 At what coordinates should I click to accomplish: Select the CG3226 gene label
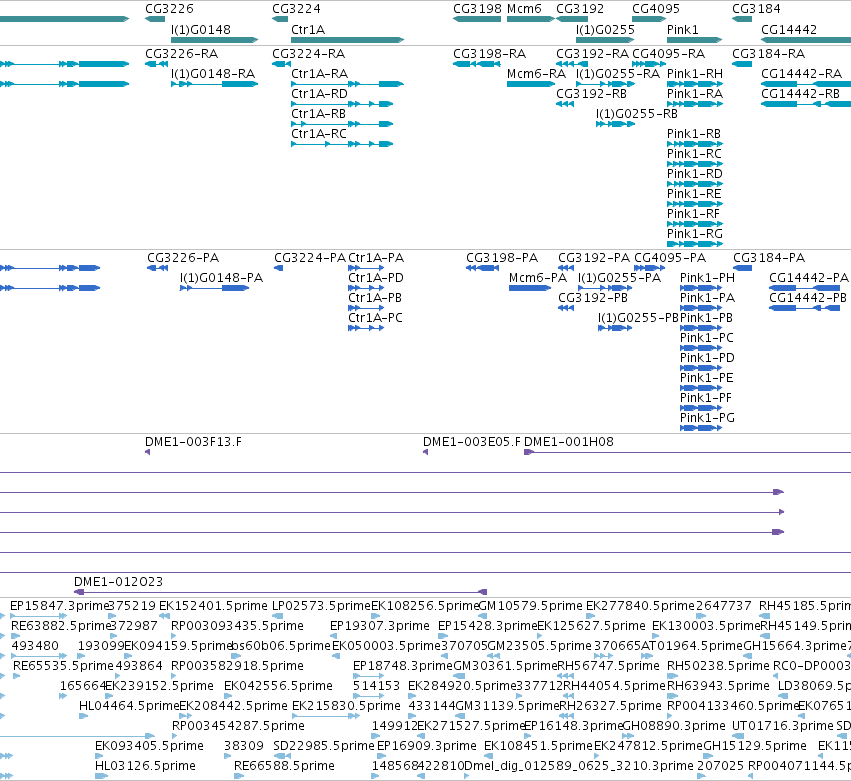[169, 9]
